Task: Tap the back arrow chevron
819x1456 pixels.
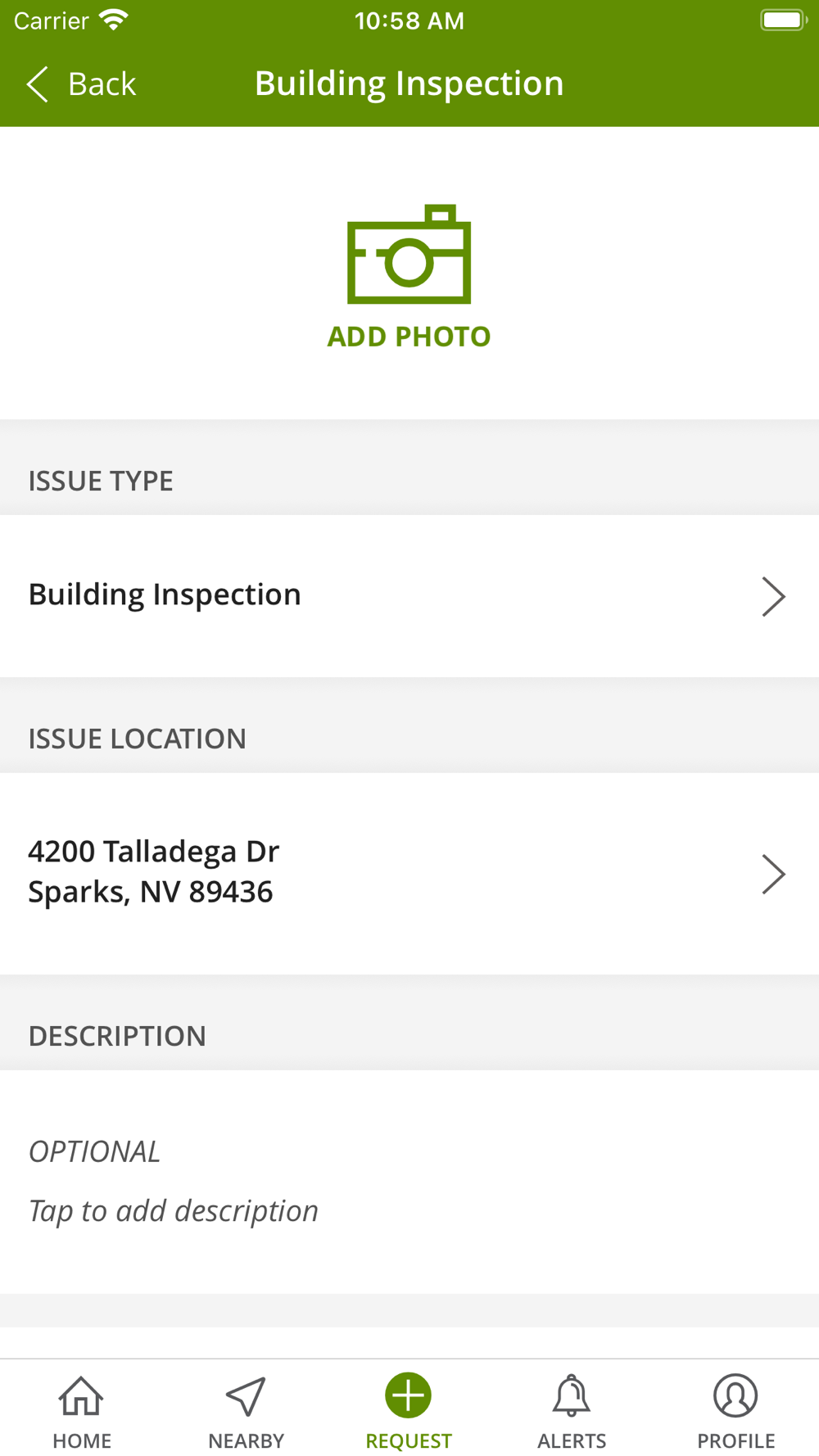Action: tap(38, 84)
